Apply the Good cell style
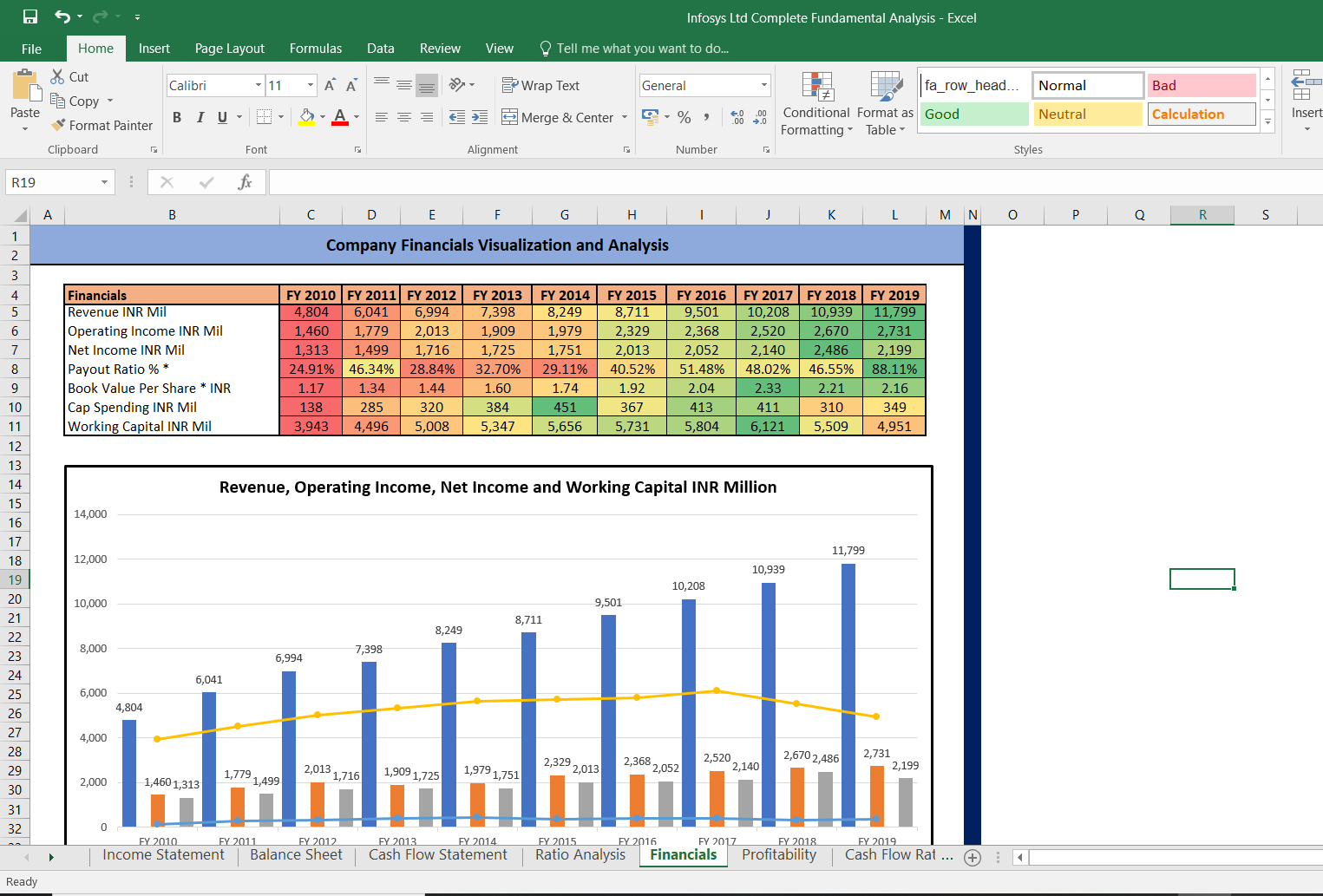This screenshot has width=1323, height=896. [974, 114]
